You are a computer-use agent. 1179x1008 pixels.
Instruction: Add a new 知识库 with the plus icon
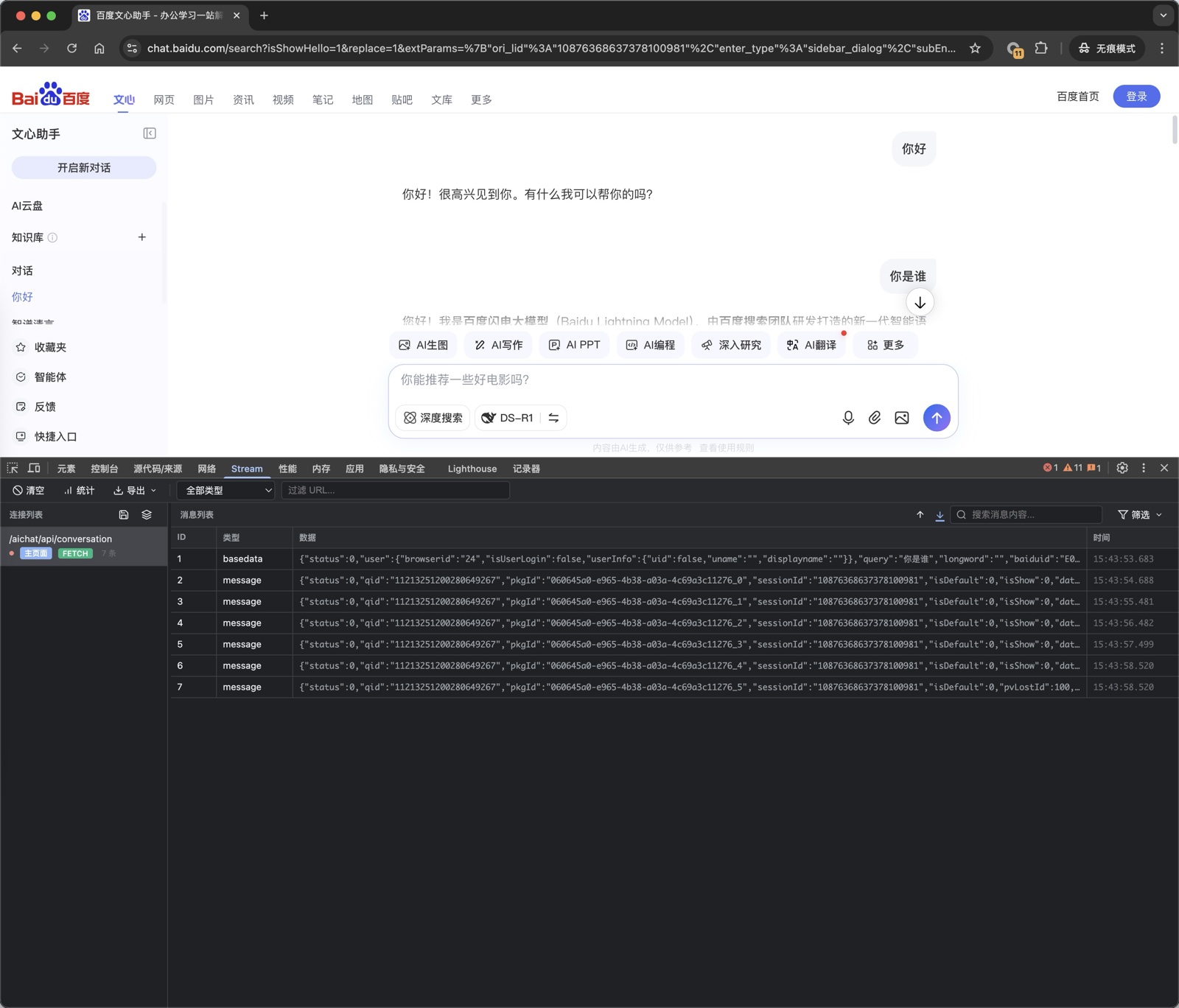[142, 237]
